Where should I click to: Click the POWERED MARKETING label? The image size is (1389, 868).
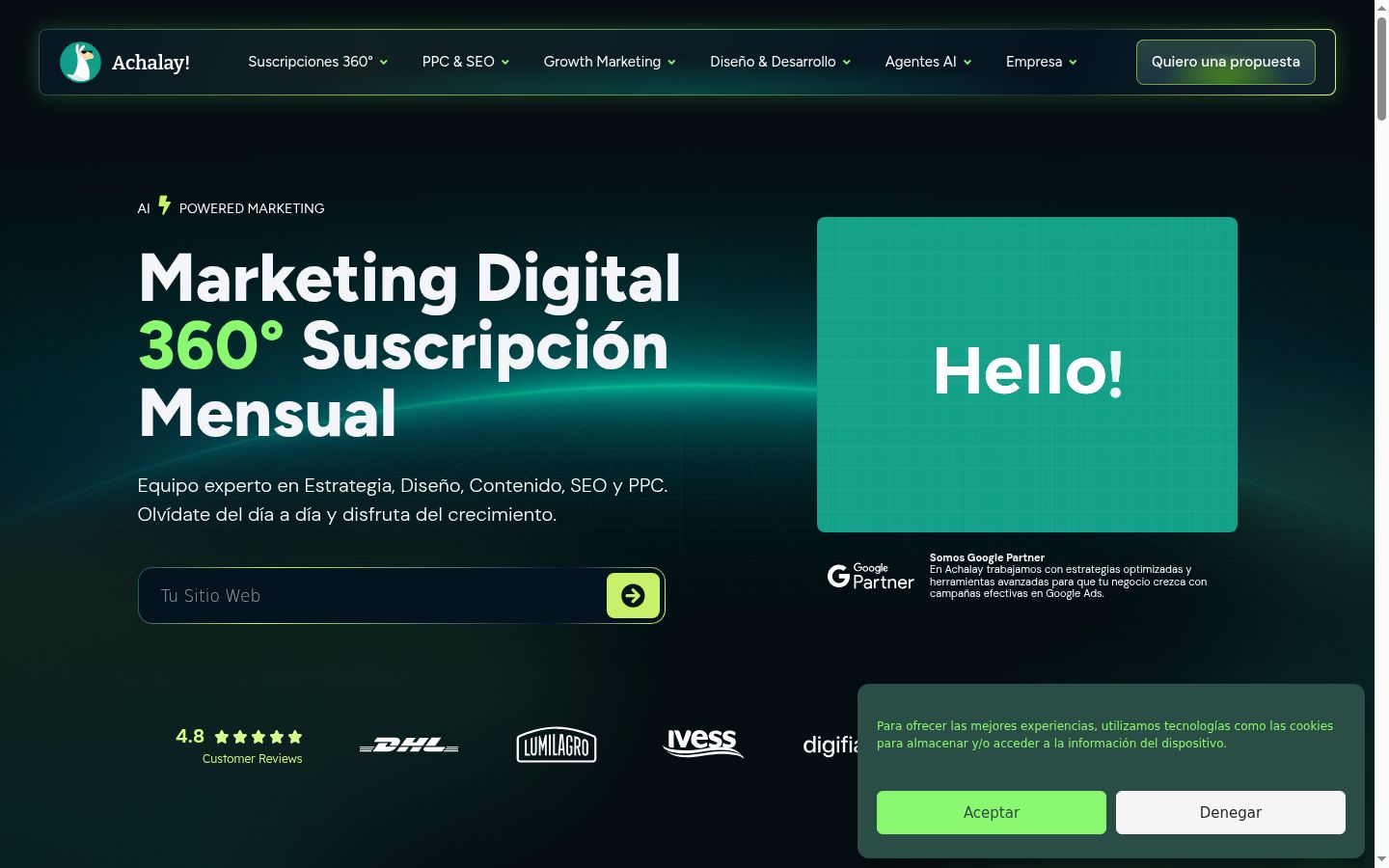(x=252, y=208)
